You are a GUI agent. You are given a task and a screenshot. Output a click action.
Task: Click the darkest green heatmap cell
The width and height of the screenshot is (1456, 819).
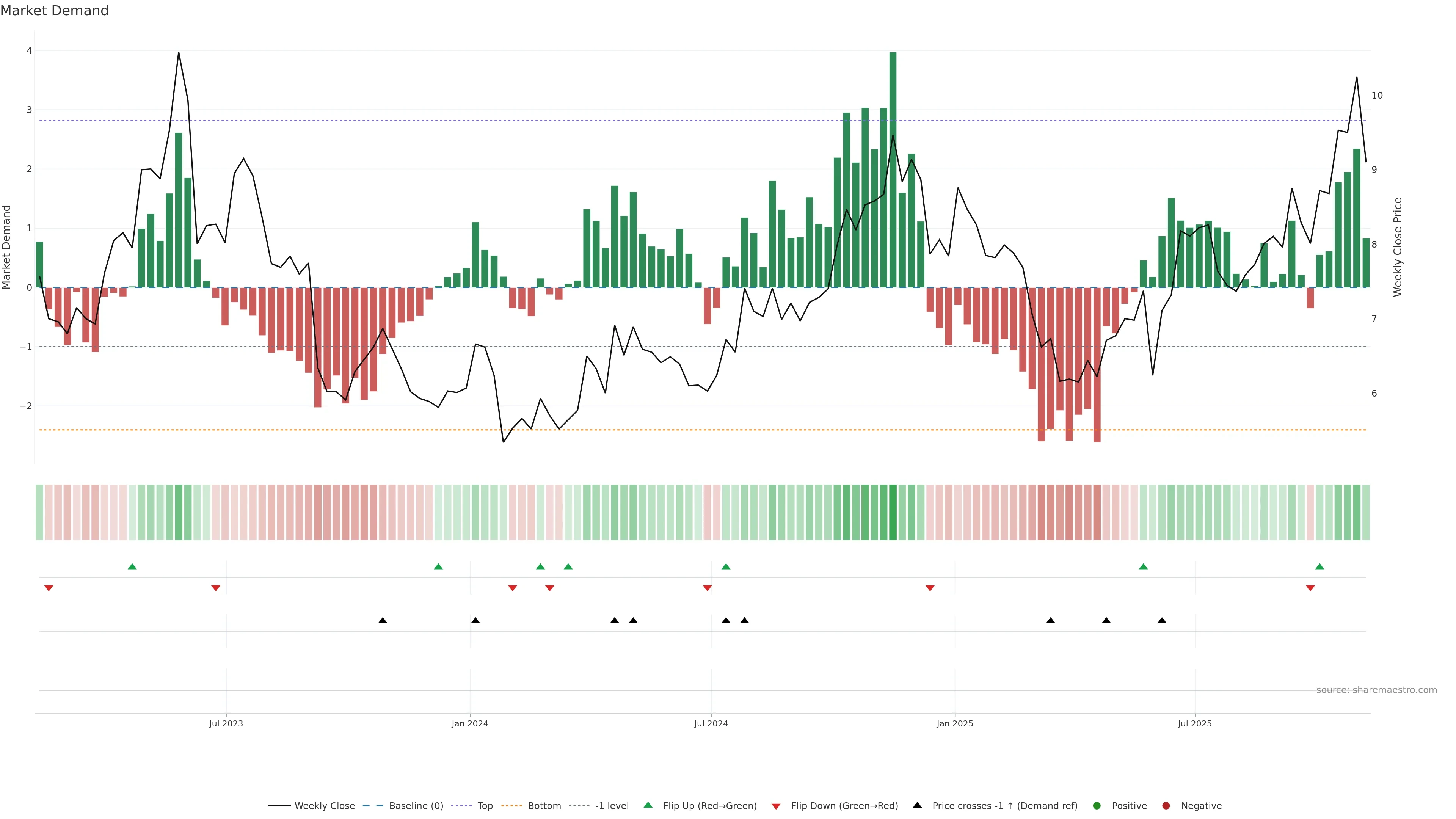coord(893,512)
